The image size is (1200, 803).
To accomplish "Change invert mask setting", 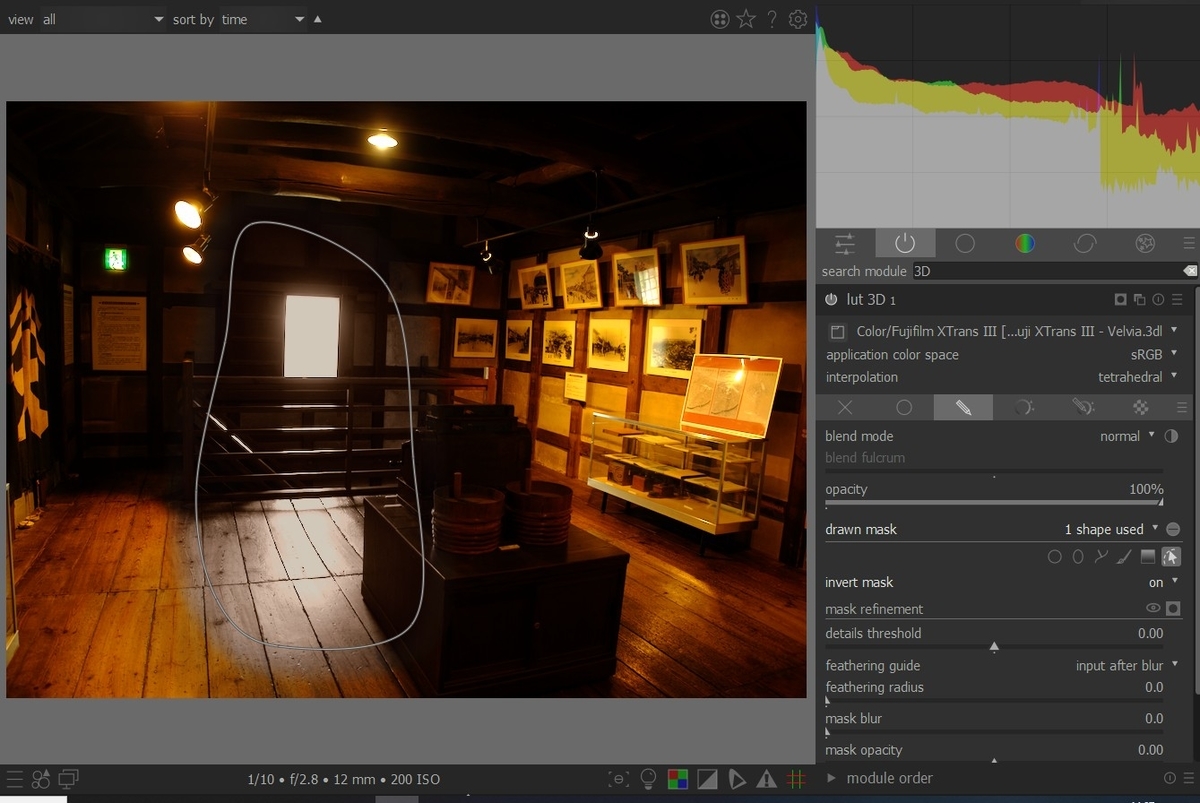I will click(1002, 582).
